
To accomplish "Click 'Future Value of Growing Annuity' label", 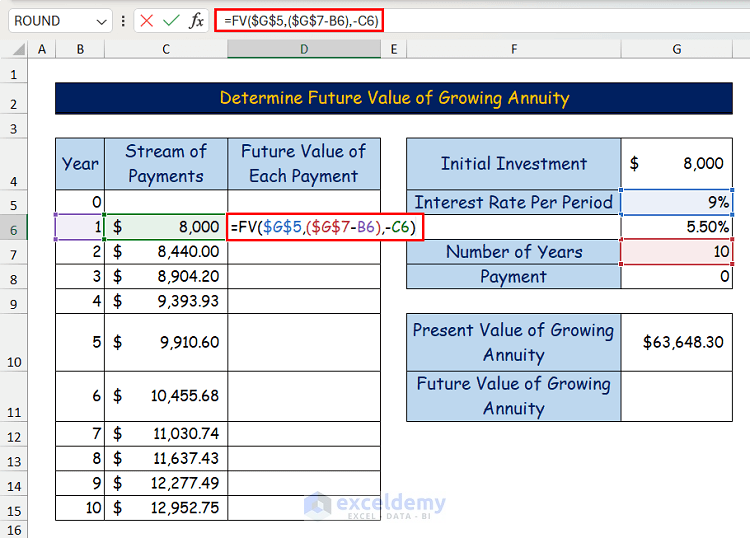I will coord(514,396).
